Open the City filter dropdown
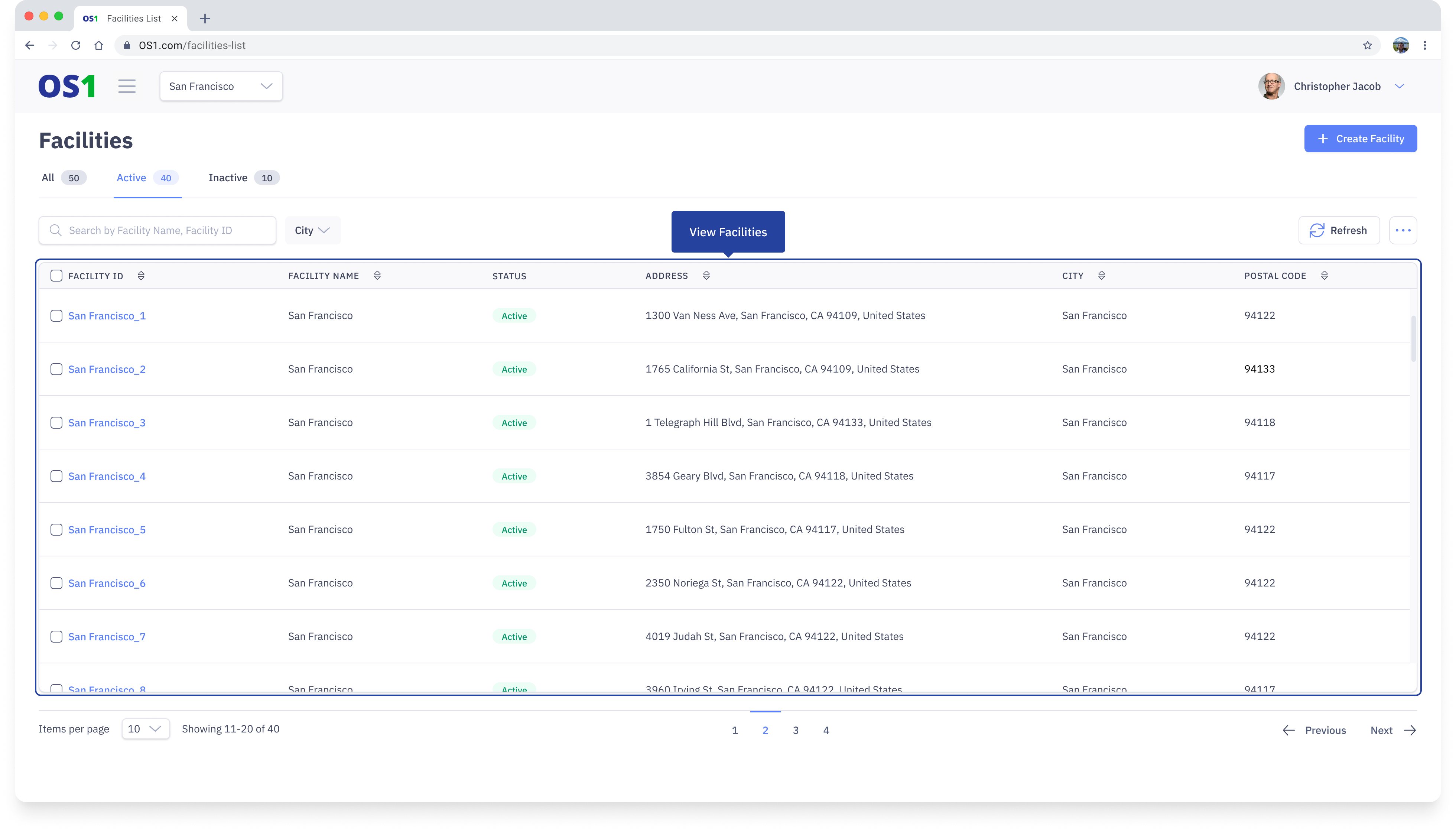 [312, 230]
